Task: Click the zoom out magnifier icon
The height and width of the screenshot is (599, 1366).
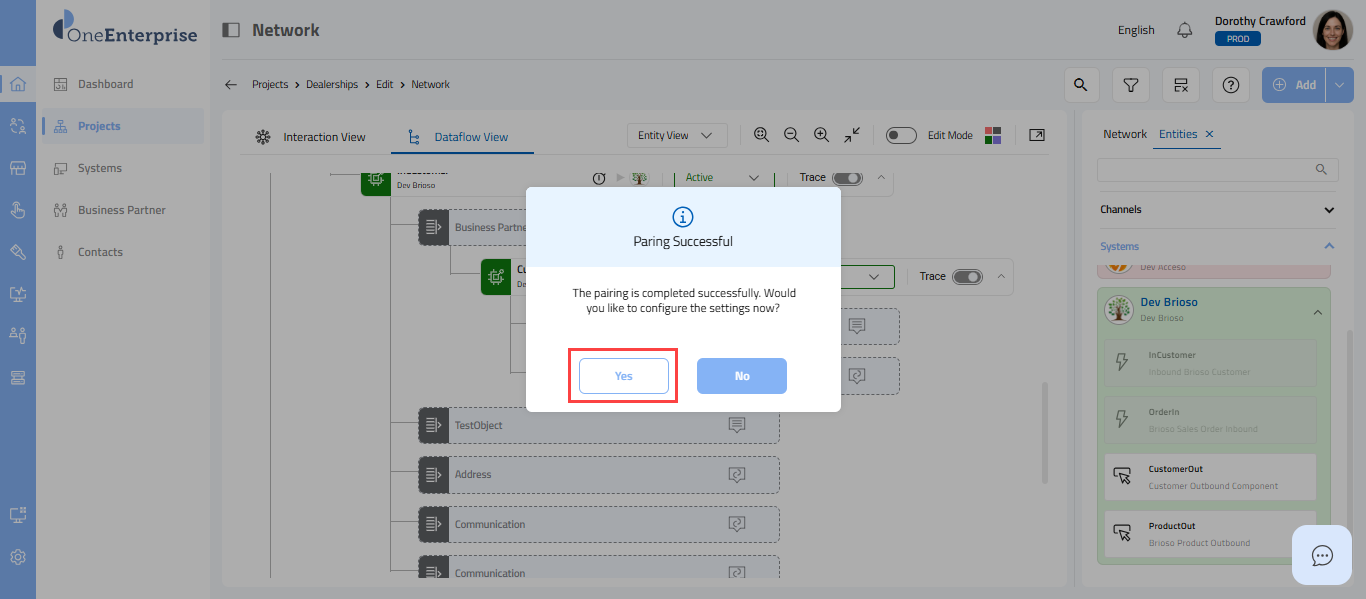Action: tap(791, 135)
